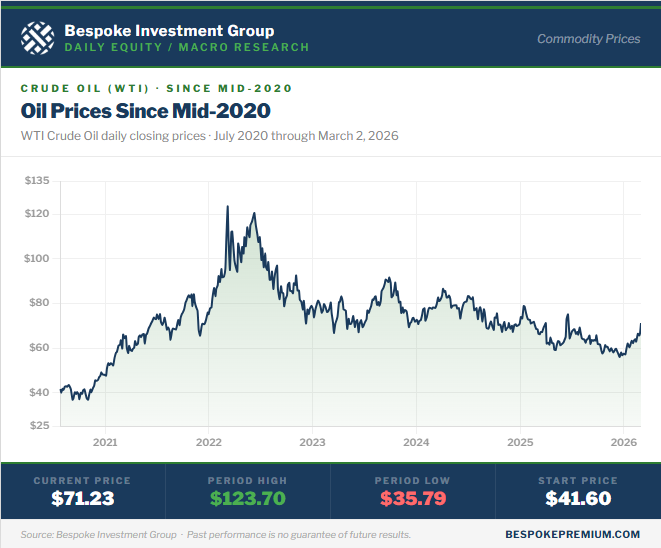661x548 pixels.
Task: Select the Oil Prices Since Mid-2020 heading
Action: click(x=145, y=109)
